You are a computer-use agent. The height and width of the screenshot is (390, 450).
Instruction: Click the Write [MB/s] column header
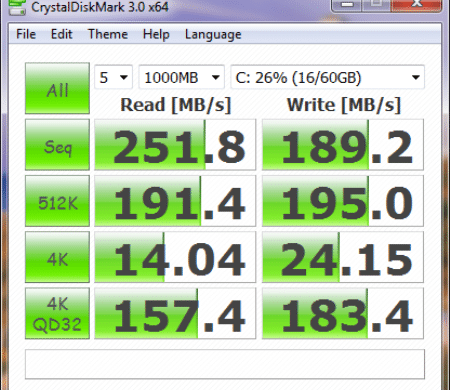tap(344, 105)
